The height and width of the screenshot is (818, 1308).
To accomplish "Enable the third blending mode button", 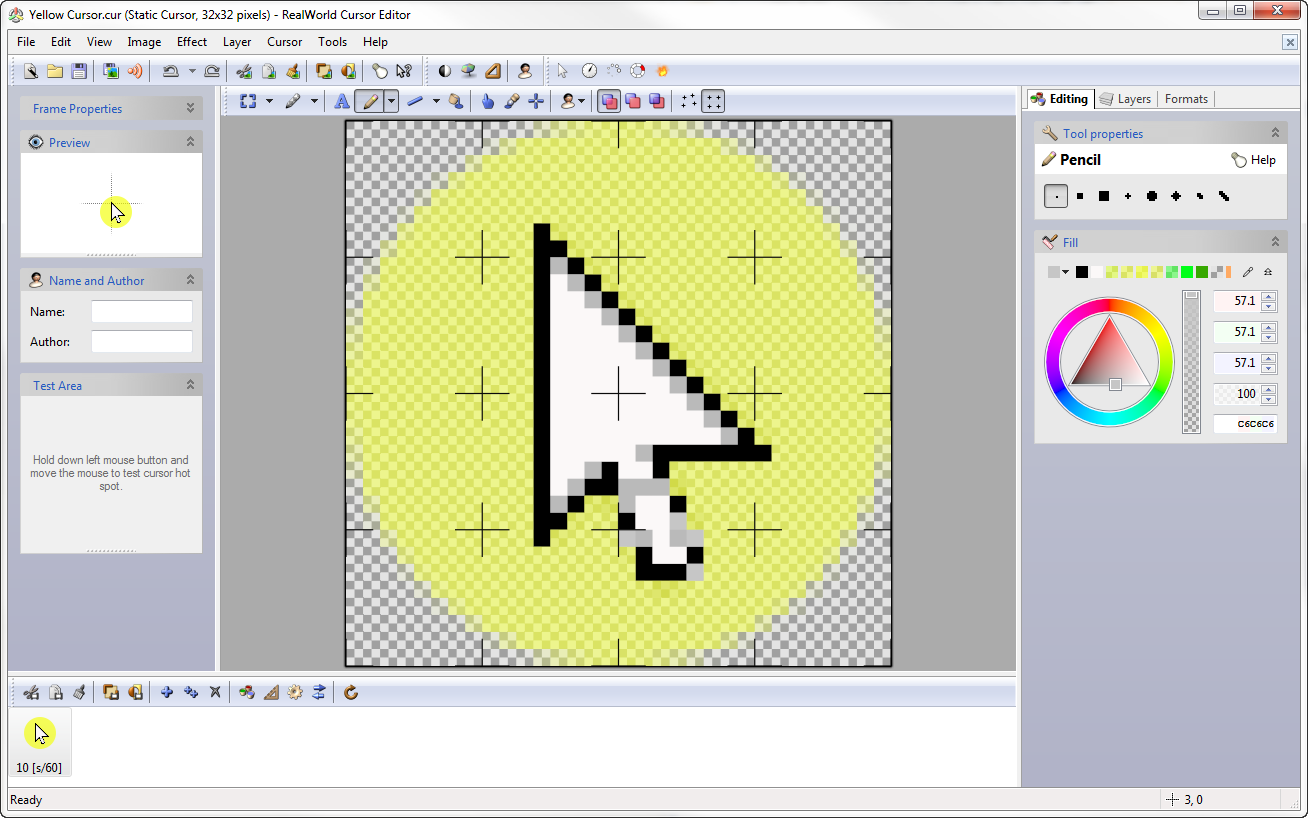I will (657, 101).
